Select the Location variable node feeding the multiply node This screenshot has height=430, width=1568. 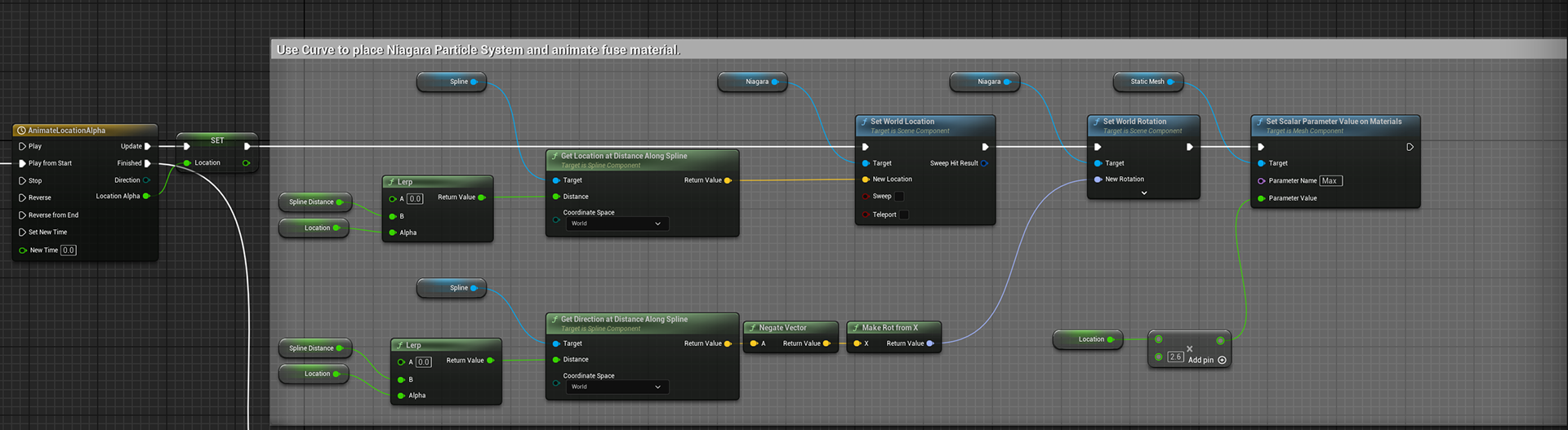coord(1088,339)
